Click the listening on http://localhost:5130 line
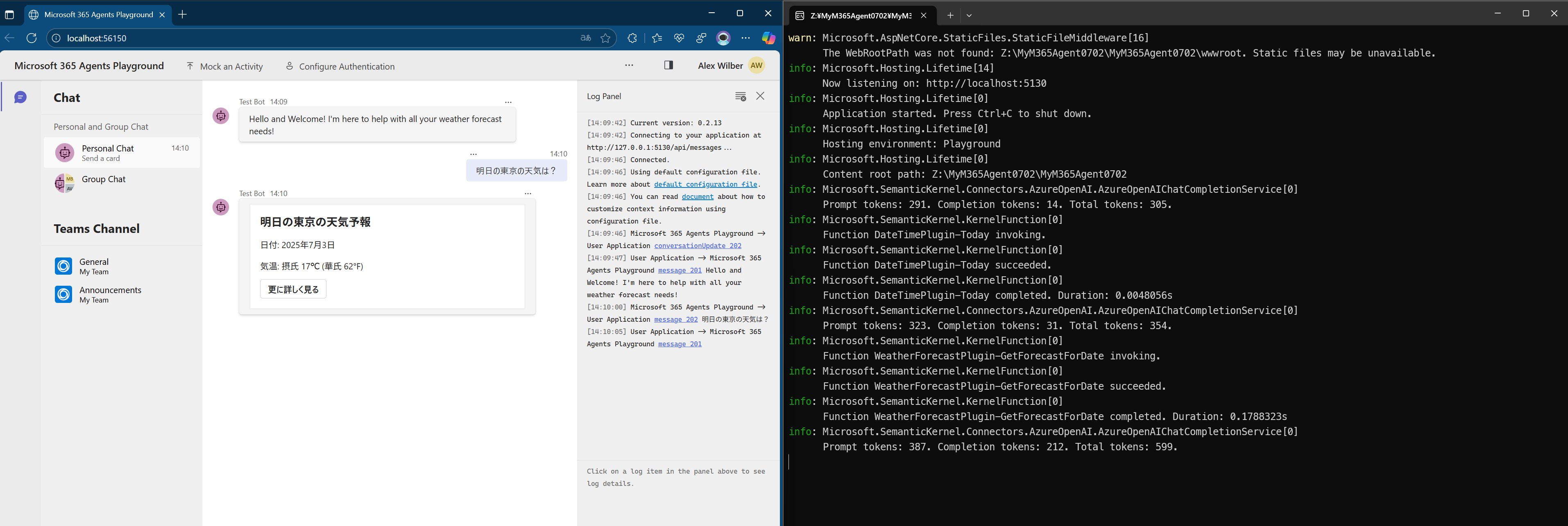This screenshot has width=1568, height=526. point(934,84)
